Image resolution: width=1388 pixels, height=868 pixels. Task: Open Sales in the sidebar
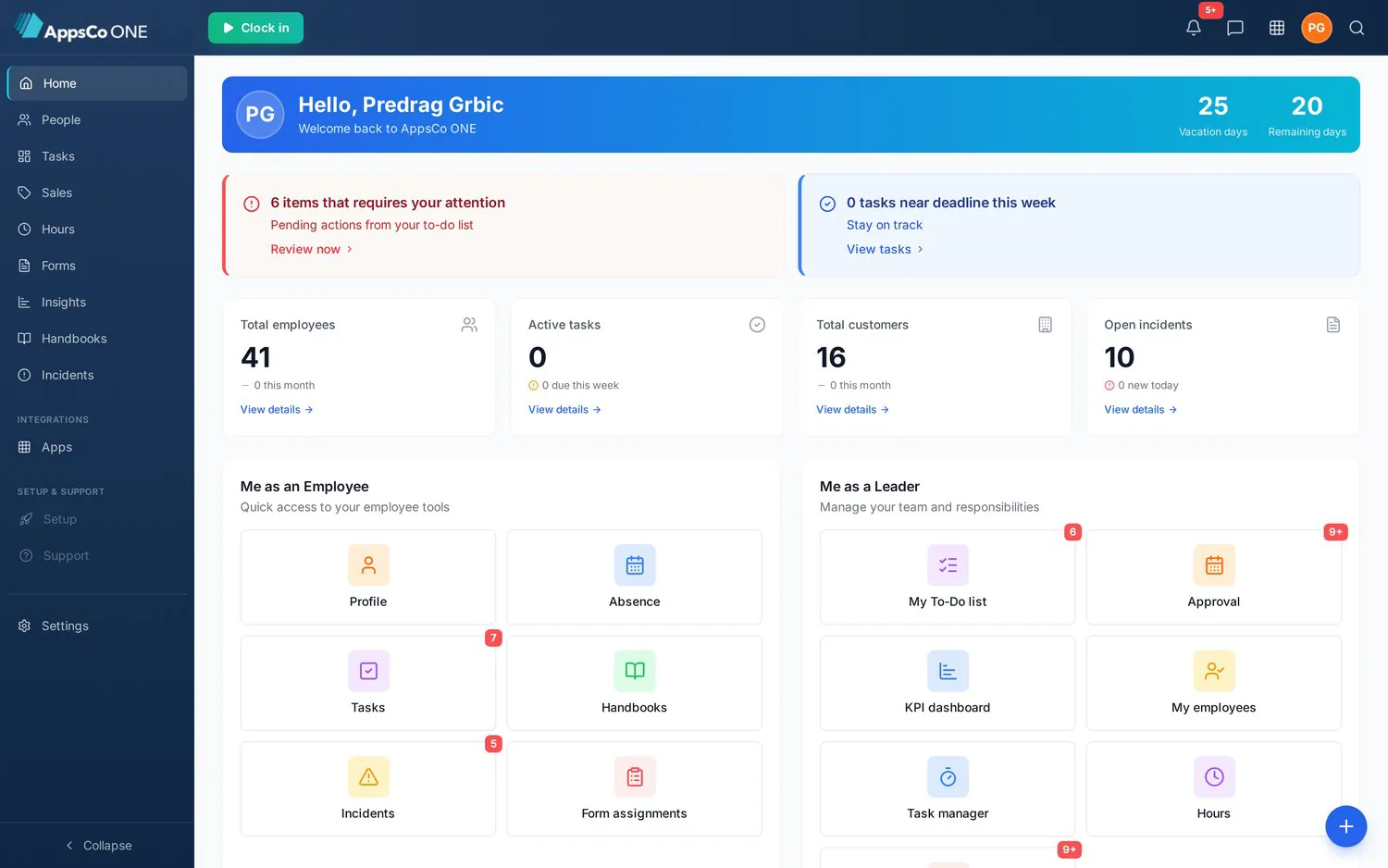97,192
